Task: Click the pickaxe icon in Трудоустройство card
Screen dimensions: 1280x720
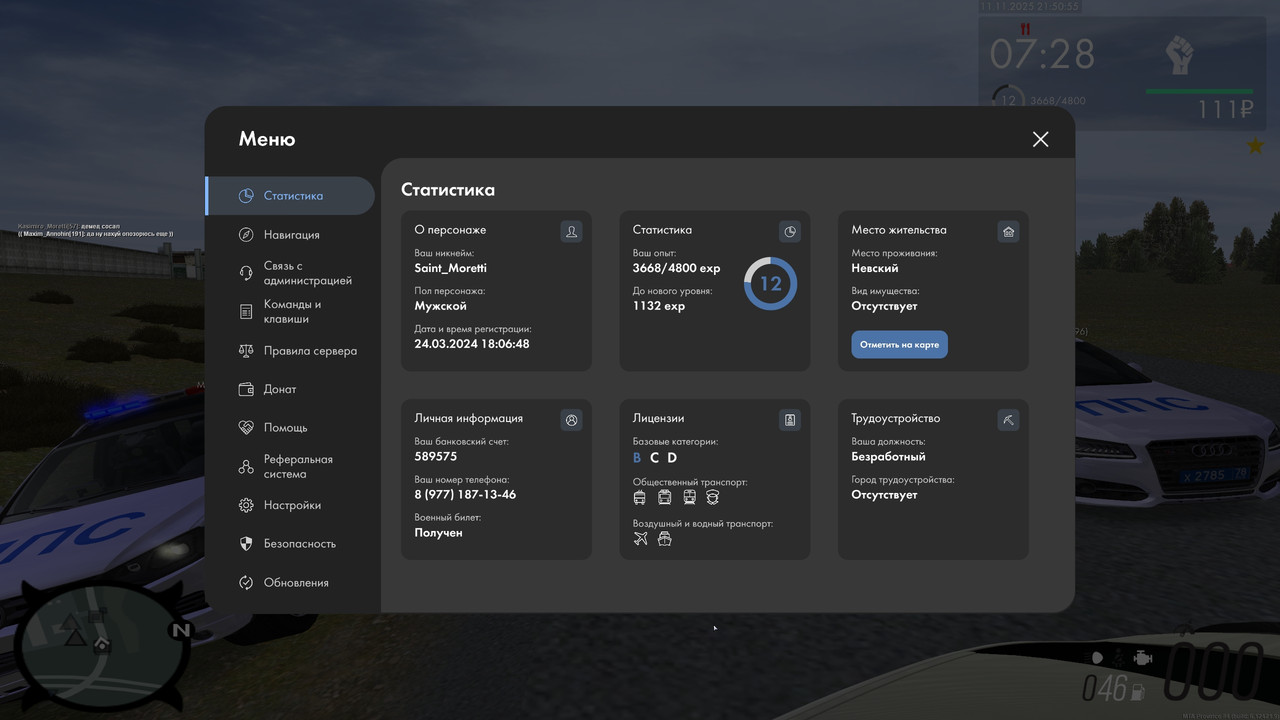Action: pos(1008,420)
